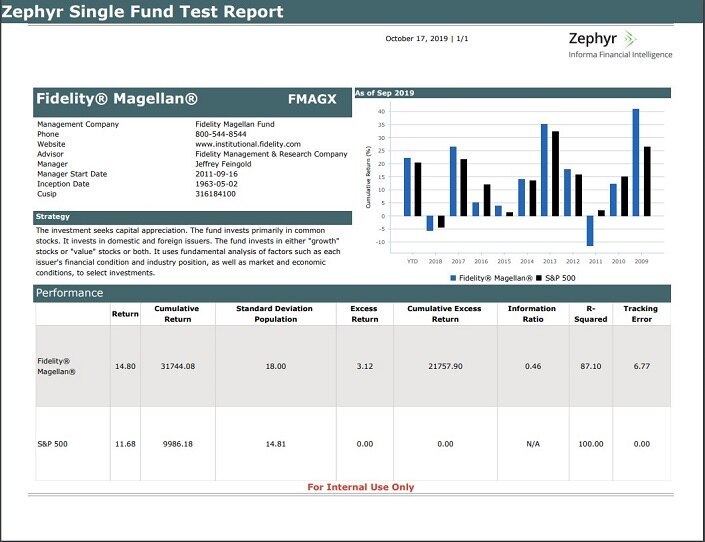
Task: Click the Strategy section header
Action: [x=192, y=217]
